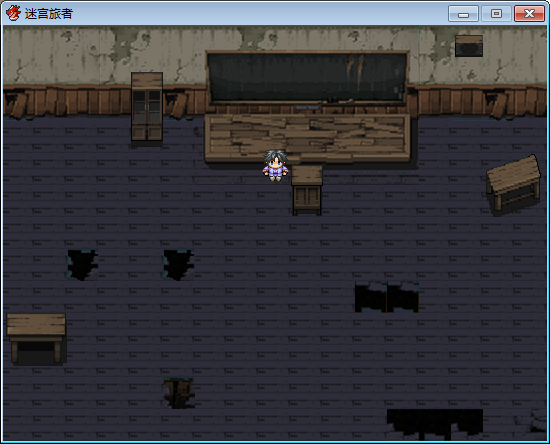Click the 迷宫旅者 window title text
Image resolution: width=550 pixels, height=444 pixels.
(49, 14)
